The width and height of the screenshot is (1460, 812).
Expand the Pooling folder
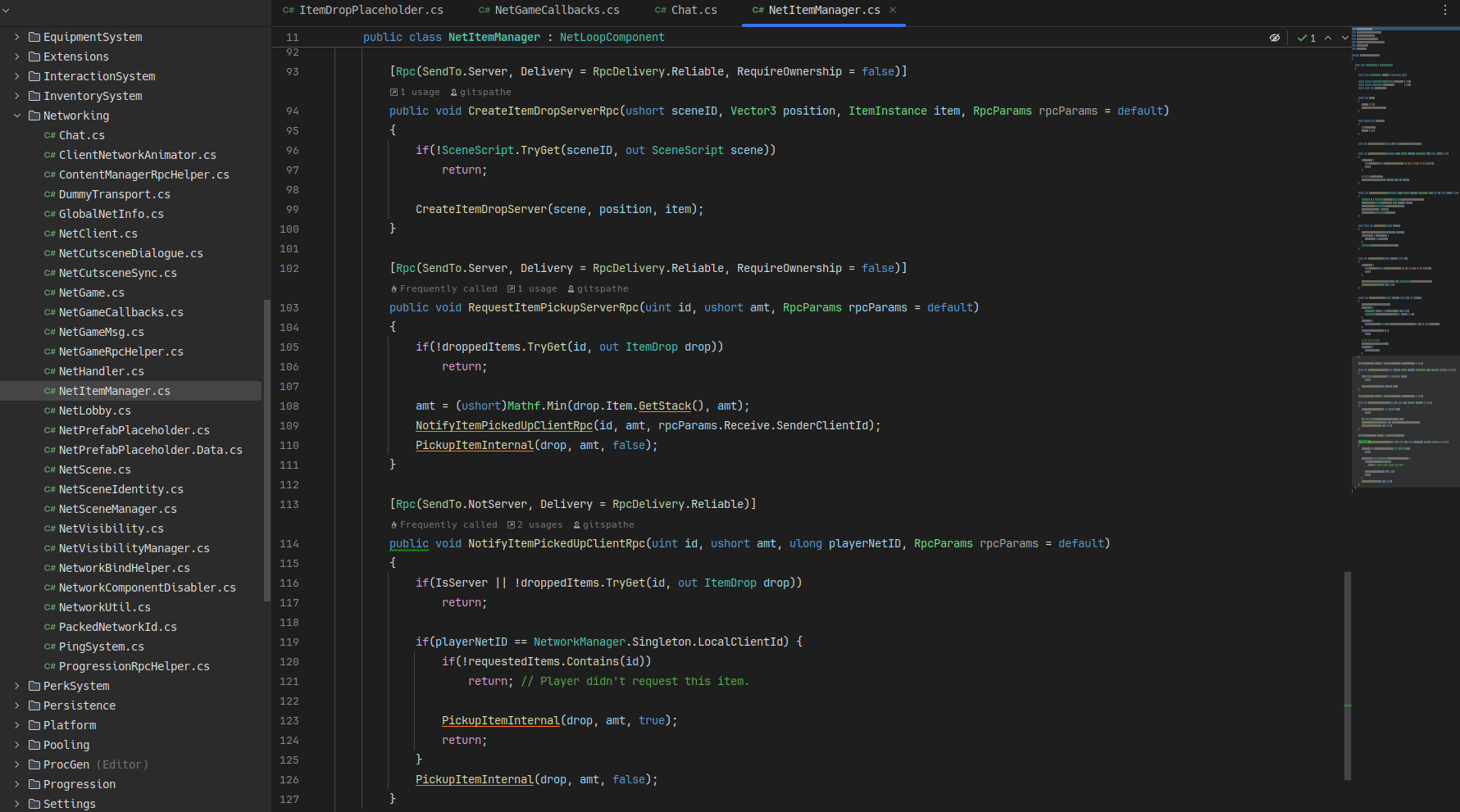pyautogui.click(x=16, y=745)
